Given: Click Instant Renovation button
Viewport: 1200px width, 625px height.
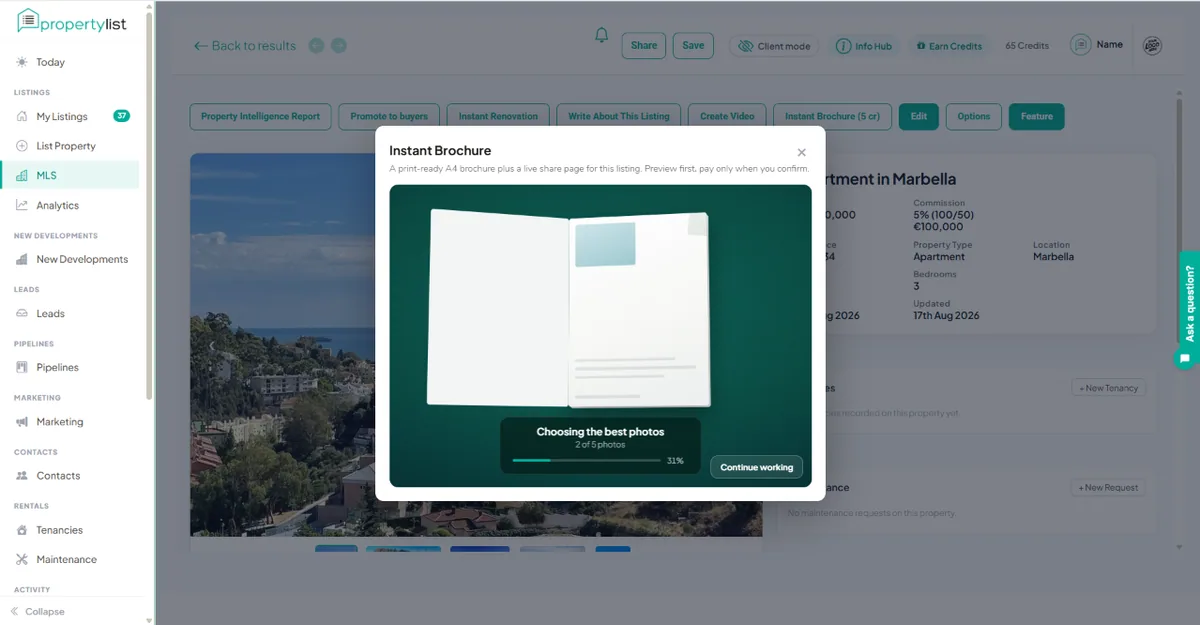Looking at the screenshot, I should click(x=498, y=116).
